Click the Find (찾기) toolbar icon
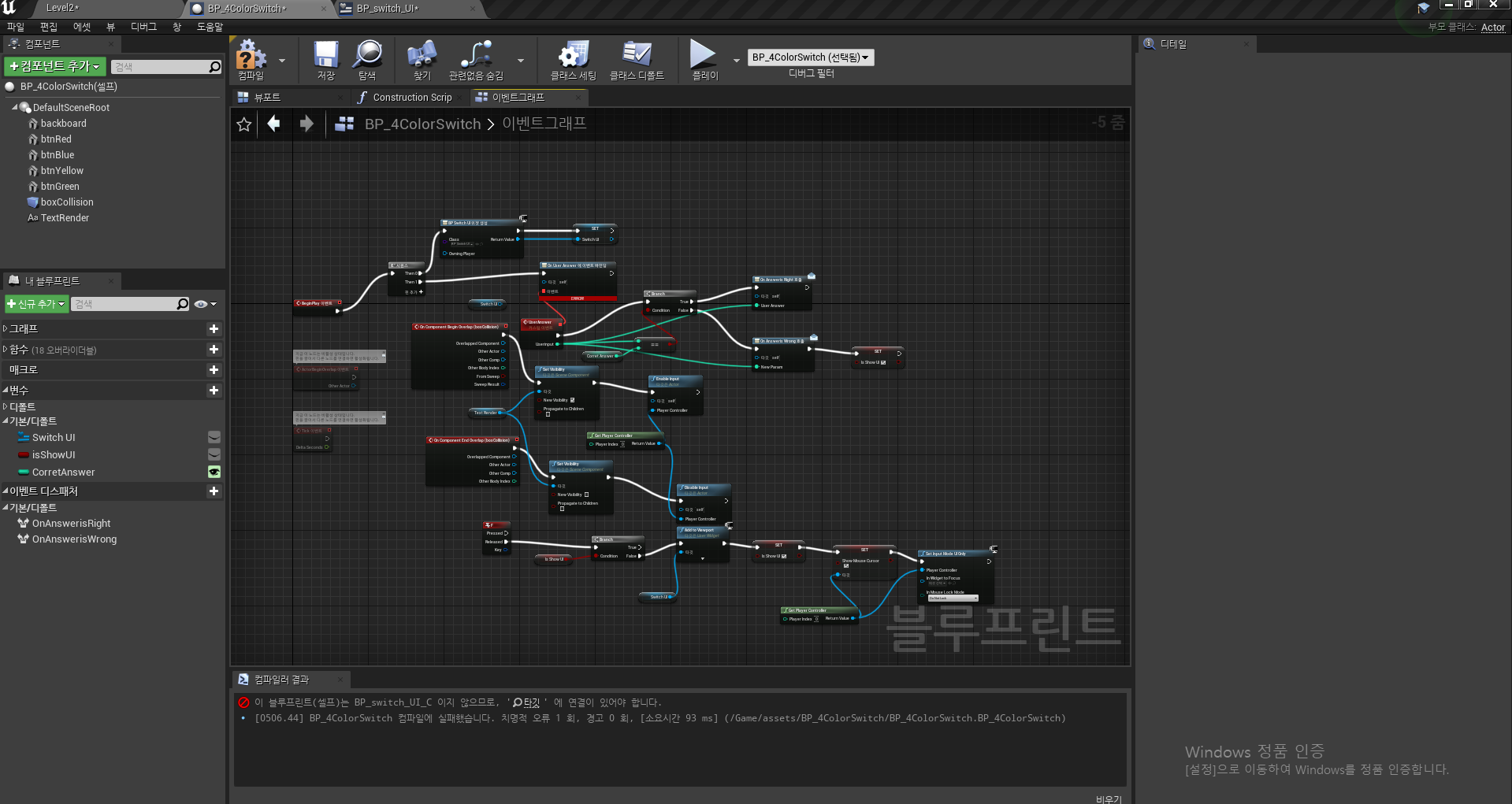This screenshot has width=1512, height=804. coord(422,60)
